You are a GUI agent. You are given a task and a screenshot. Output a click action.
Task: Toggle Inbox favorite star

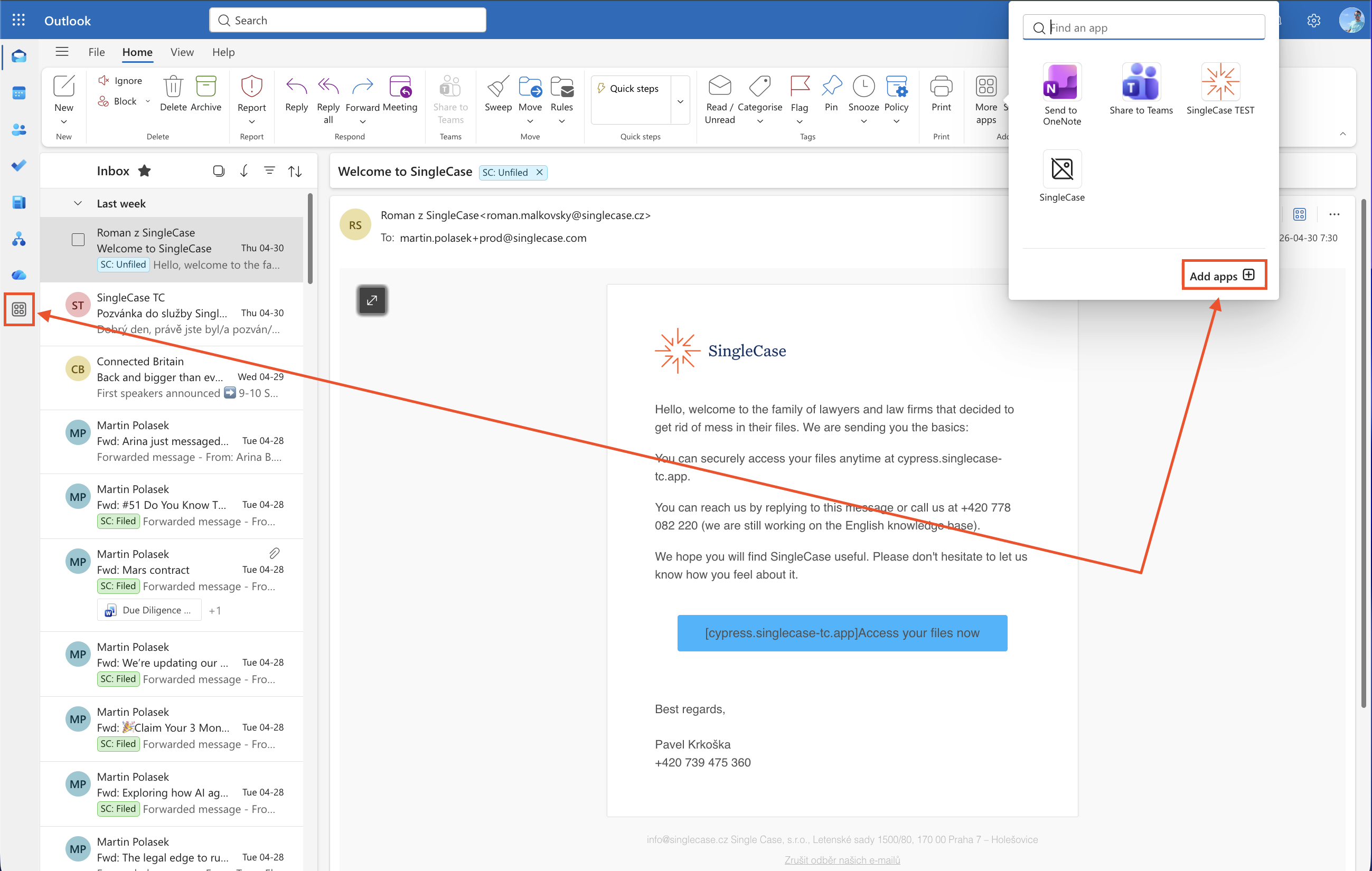click(145, 171)
